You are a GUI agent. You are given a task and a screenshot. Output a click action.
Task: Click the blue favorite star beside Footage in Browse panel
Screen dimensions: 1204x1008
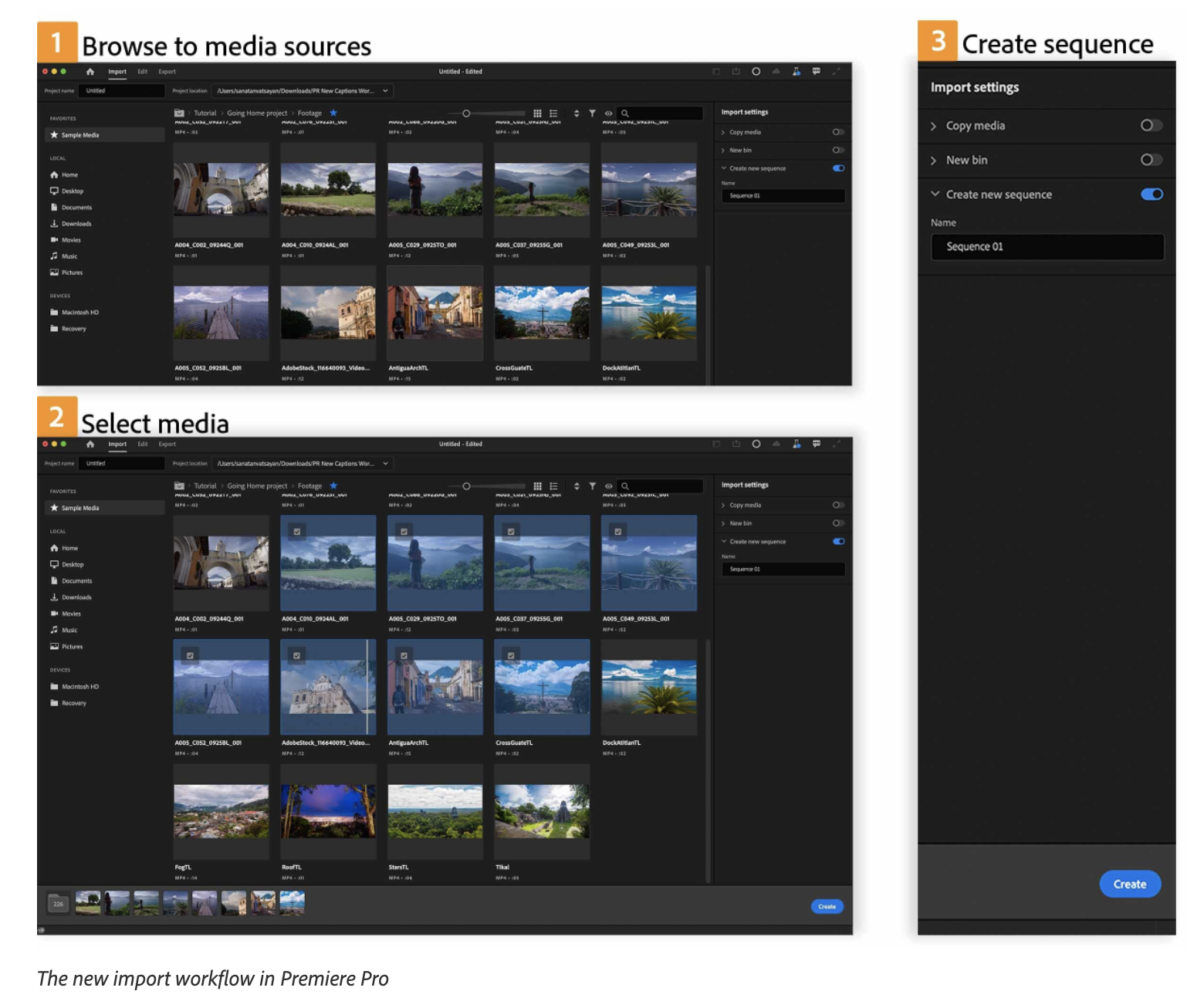[333, 113]
